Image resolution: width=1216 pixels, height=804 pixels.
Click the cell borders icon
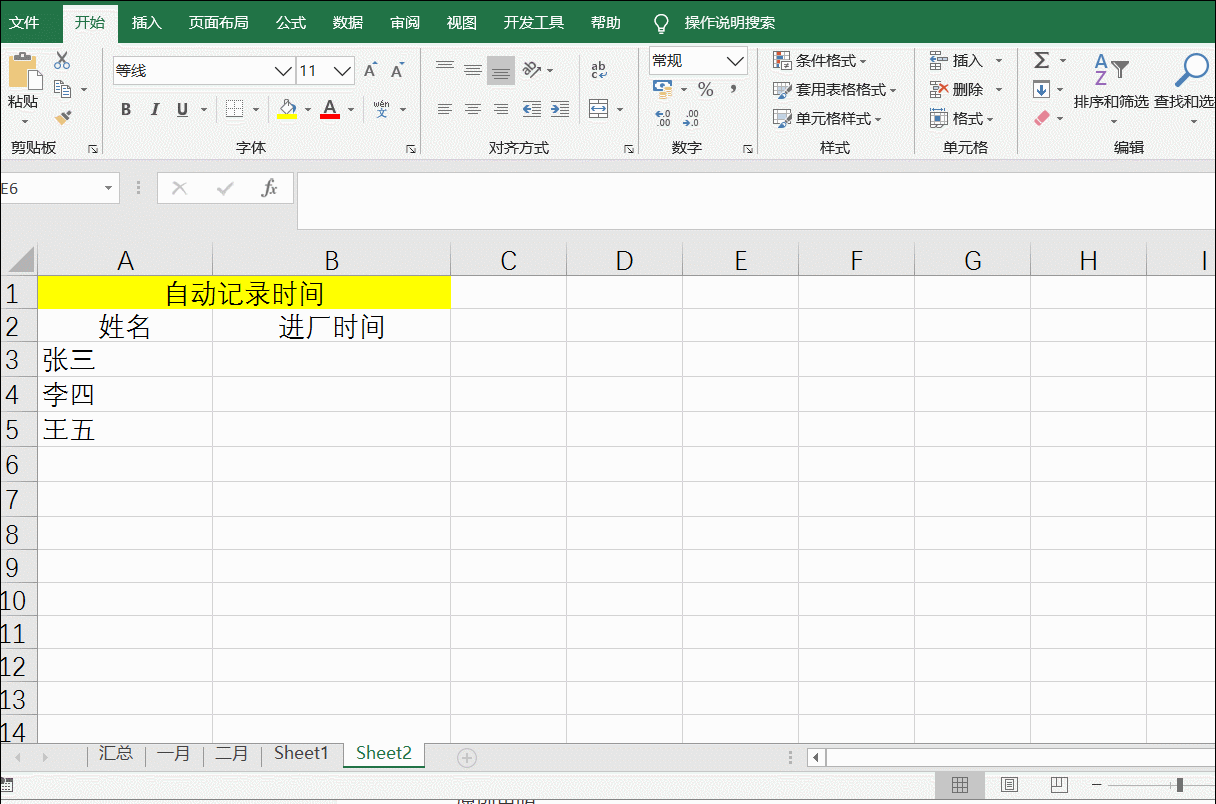tap(234, 109)
